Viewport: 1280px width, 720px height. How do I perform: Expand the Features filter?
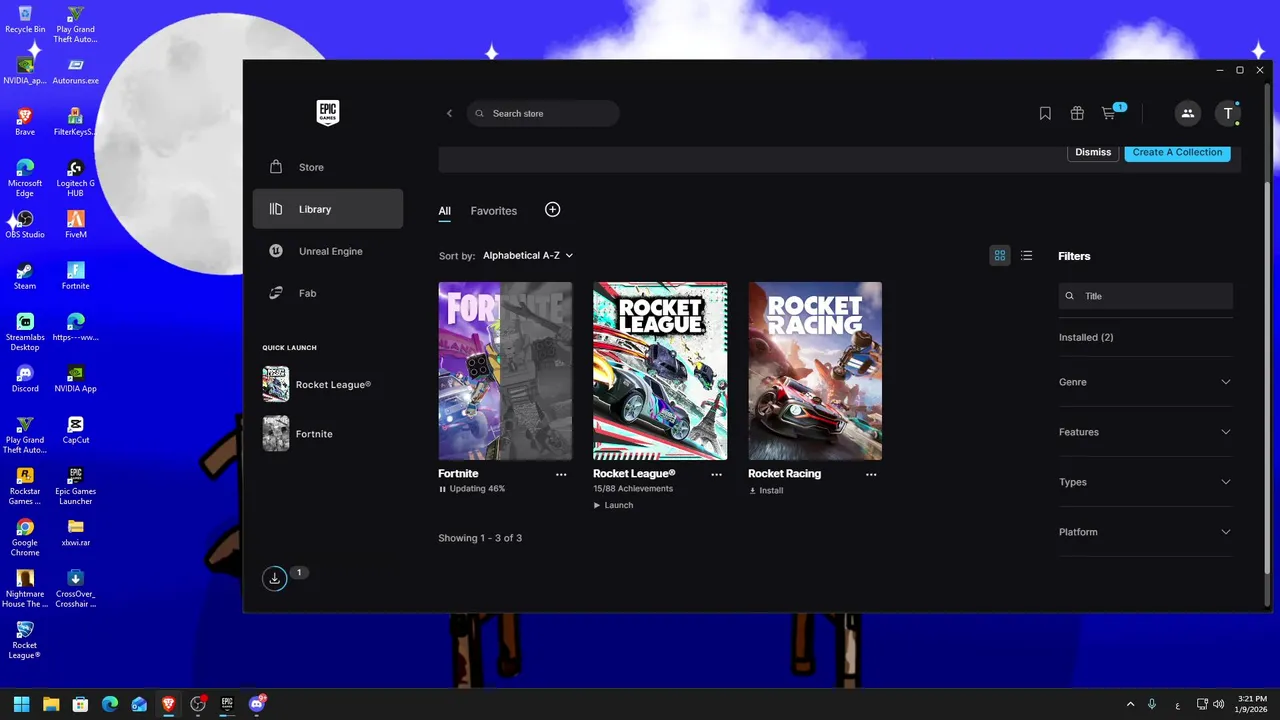click(x=1145, y=432)
